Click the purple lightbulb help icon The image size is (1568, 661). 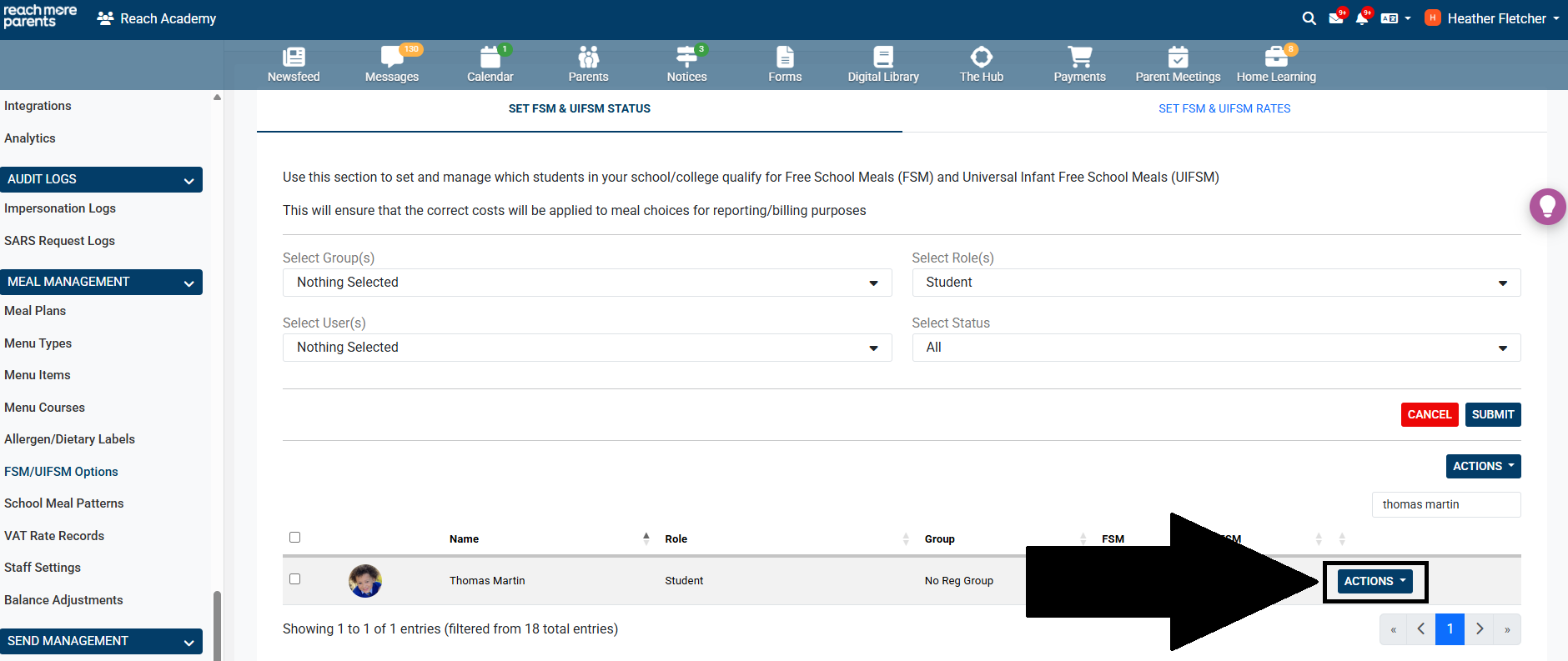1547,206
